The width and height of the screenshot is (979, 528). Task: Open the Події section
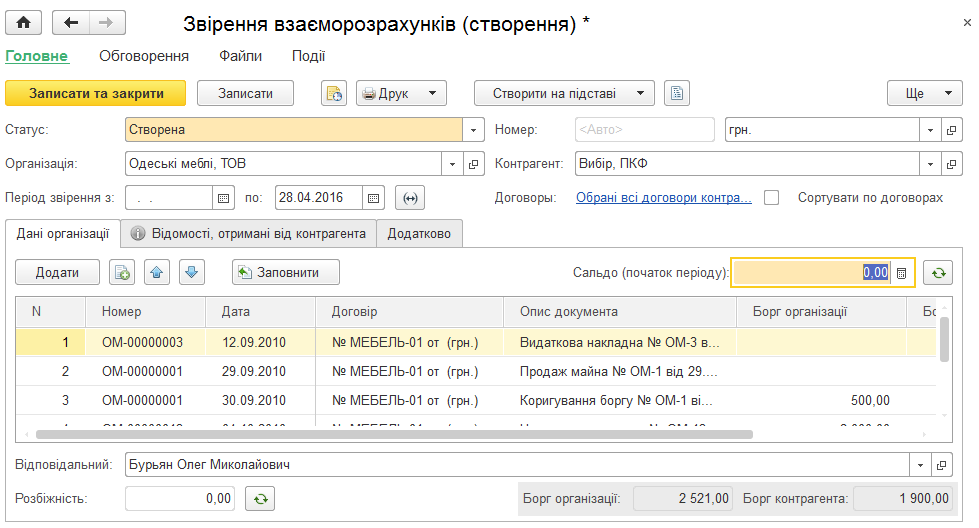pyautogui.click(x=308, y=56)
